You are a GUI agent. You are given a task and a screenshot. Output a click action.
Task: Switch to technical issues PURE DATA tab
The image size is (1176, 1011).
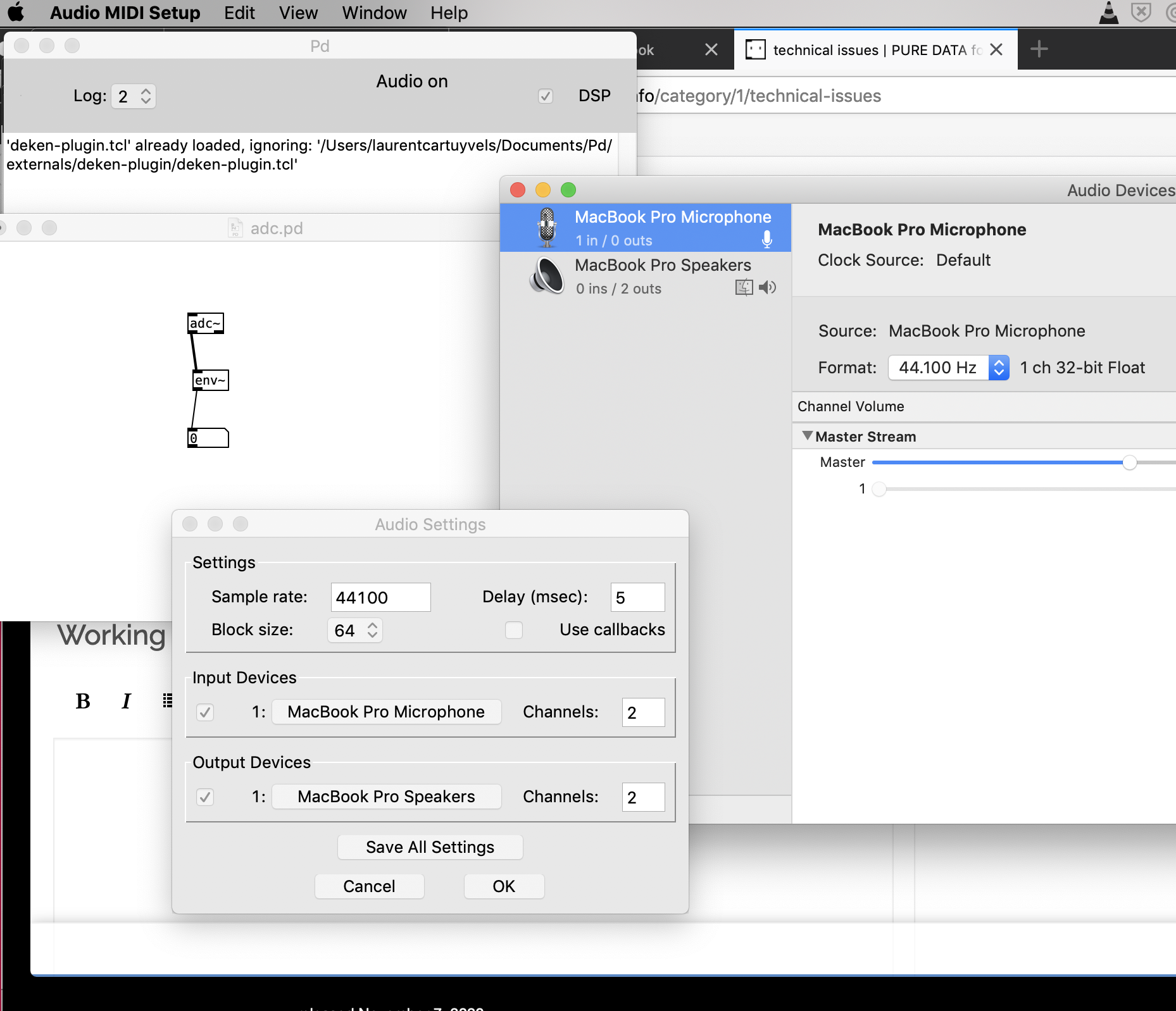tap(876, 49)
